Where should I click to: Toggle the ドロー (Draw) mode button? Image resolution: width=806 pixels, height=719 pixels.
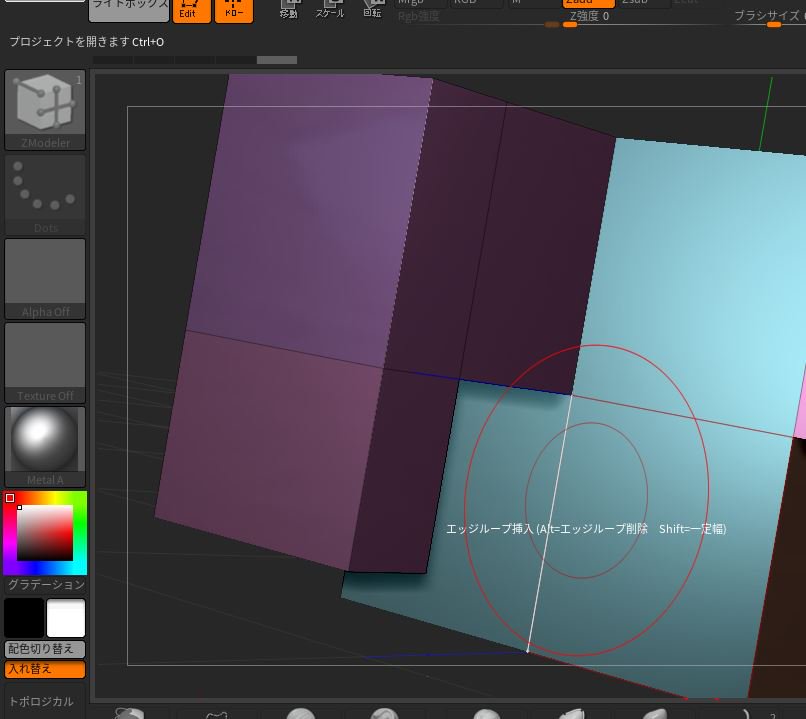[x=233, y=10]
